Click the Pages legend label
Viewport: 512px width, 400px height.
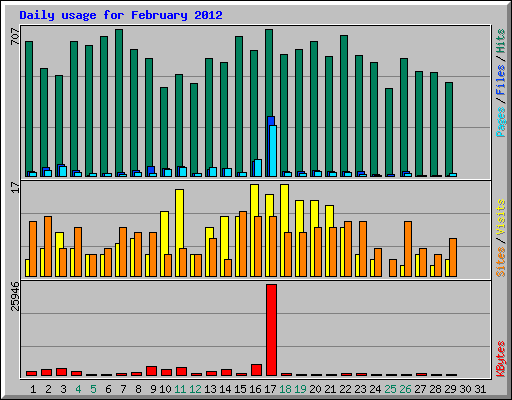pos(500,122)
